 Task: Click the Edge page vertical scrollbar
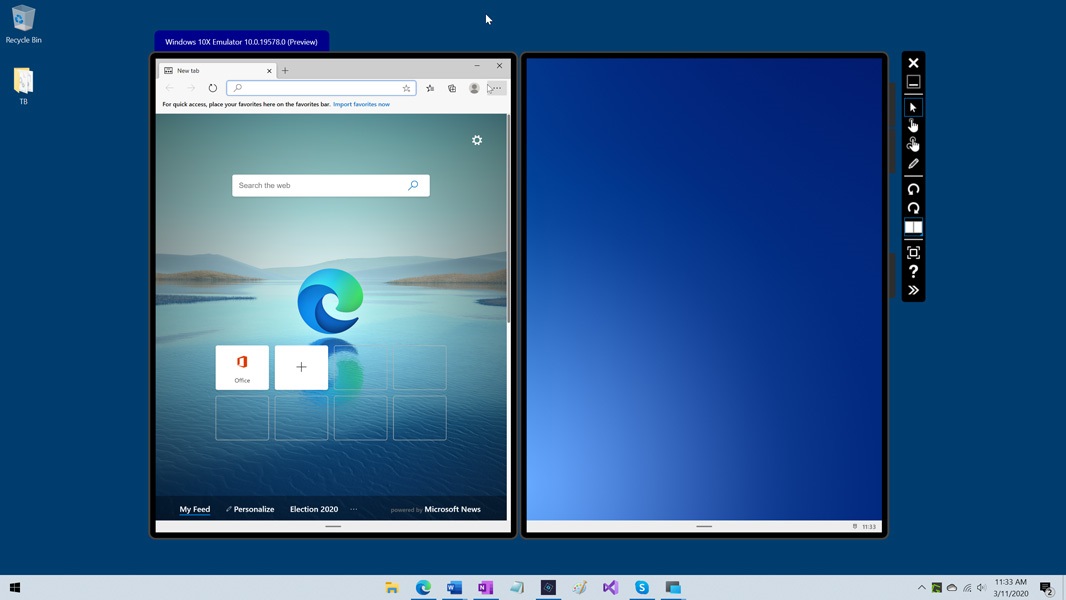click(x=509, y=217)
